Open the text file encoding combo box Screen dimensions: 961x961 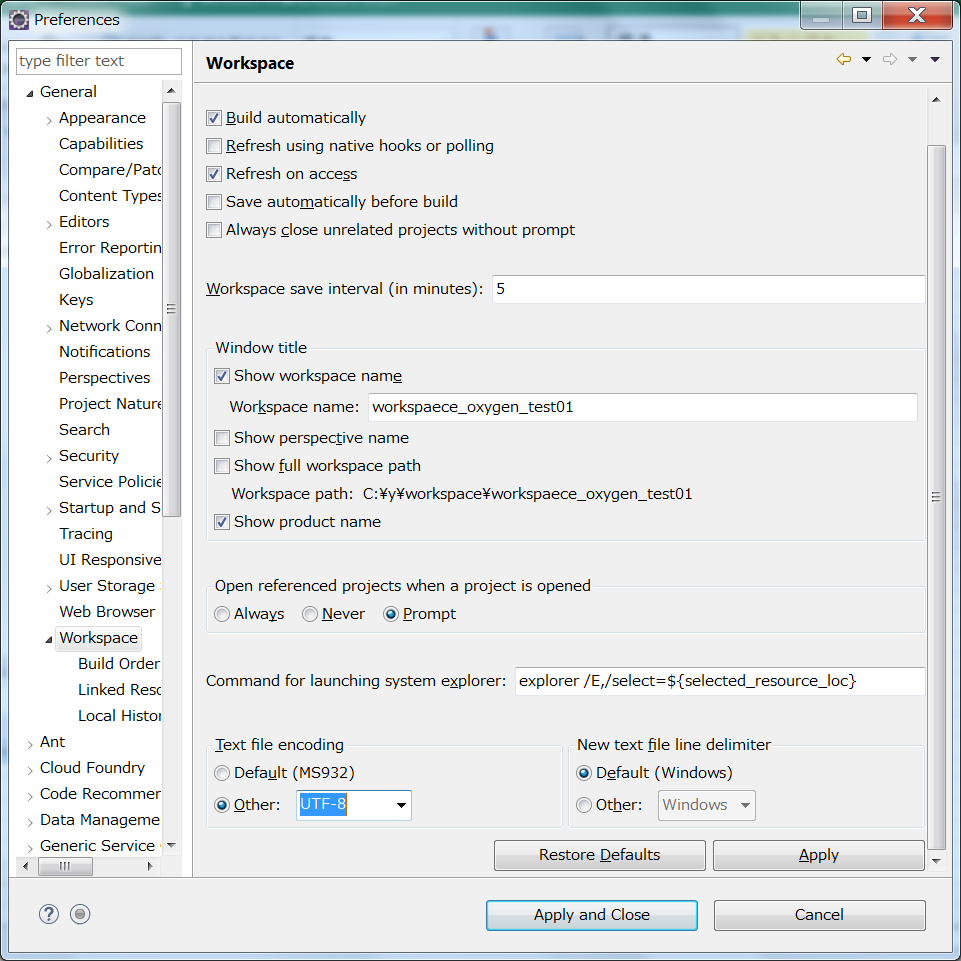coord(402,805)
